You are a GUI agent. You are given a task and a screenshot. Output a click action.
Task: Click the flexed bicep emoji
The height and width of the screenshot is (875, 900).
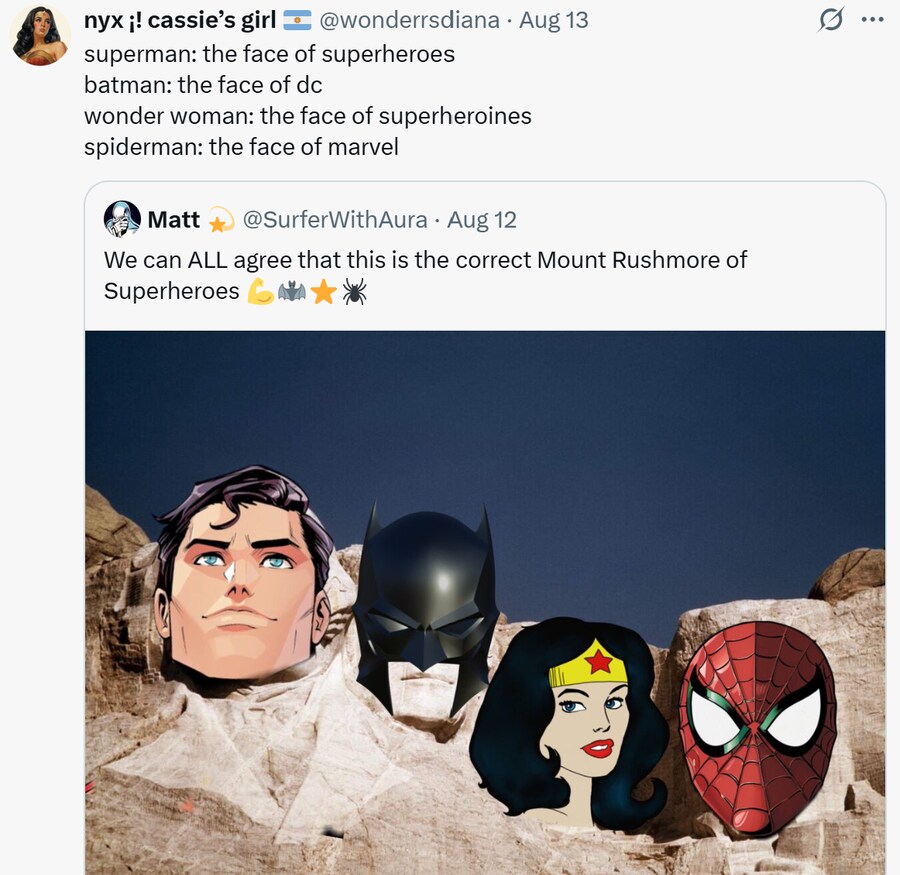[x=260, y=292]
